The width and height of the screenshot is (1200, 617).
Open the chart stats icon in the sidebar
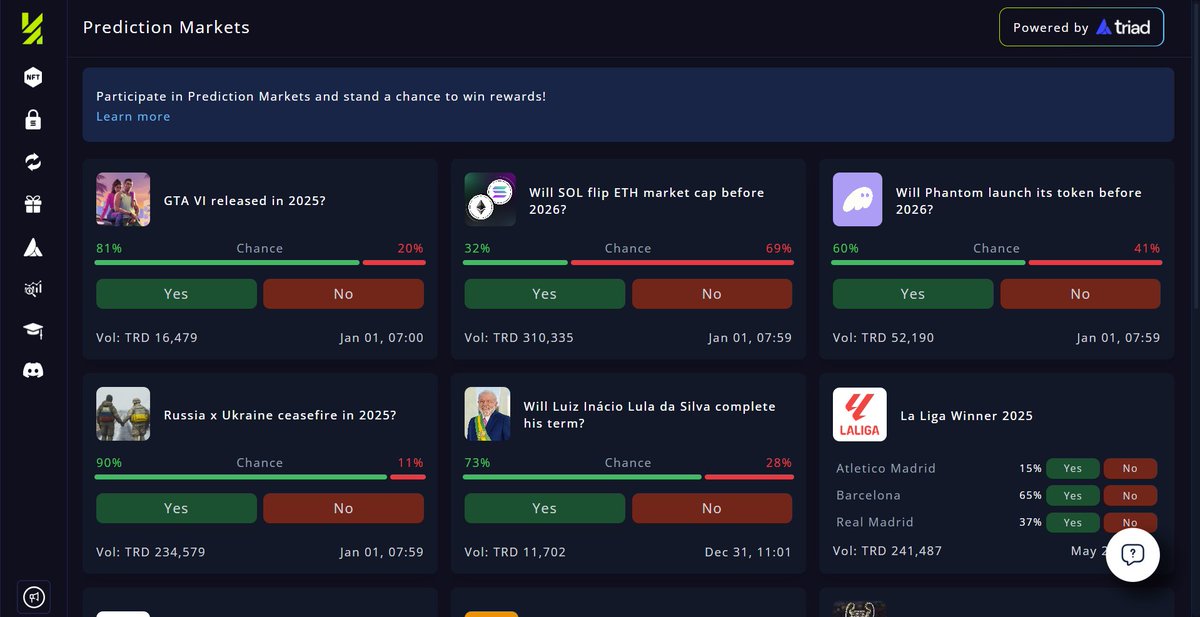[33, 289]
